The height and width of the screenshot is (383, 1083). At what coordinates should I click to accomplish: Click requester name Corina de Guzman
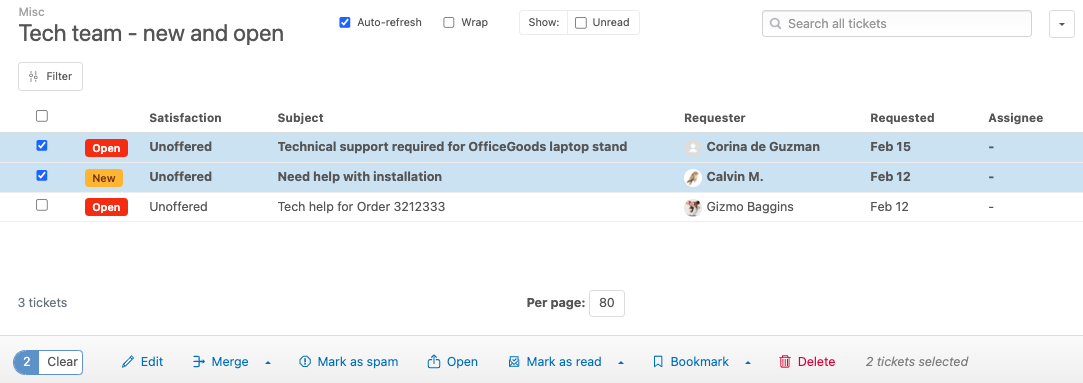click(763, 147)
